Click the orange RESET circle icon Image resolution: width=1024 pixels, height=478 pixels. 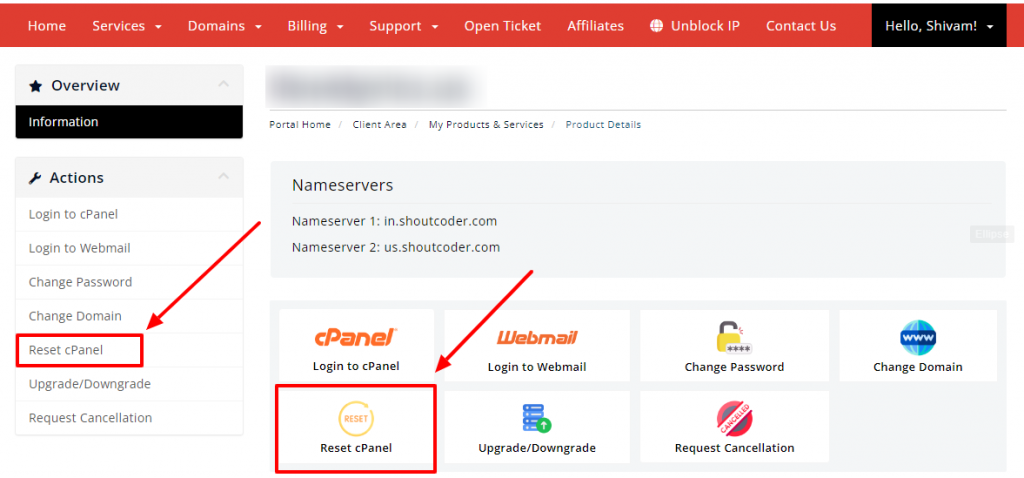click(356, 419)
